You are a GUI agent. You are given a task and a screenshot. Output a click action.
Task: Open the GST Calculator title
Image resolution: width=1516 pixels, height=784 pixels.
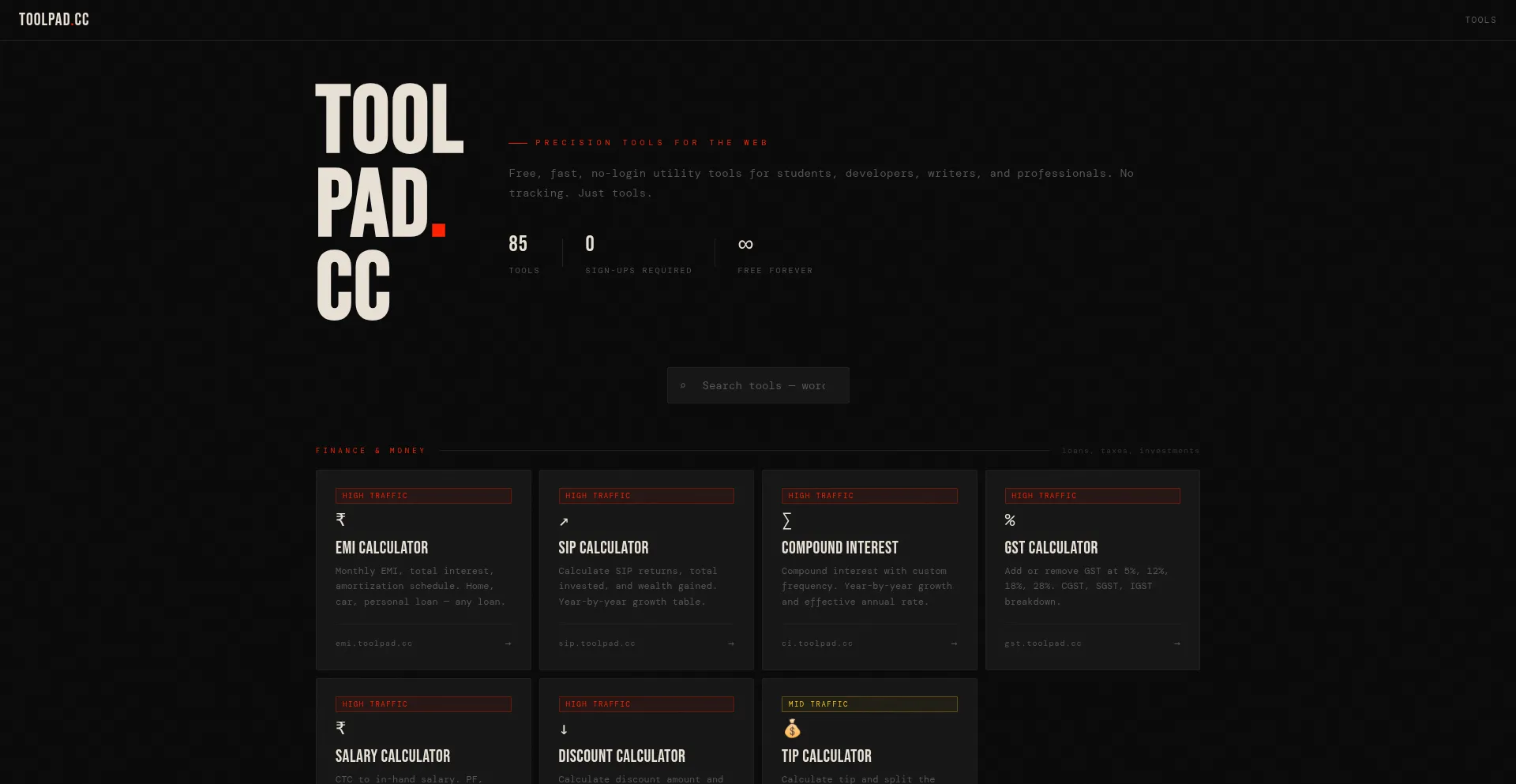(1051, 547)
